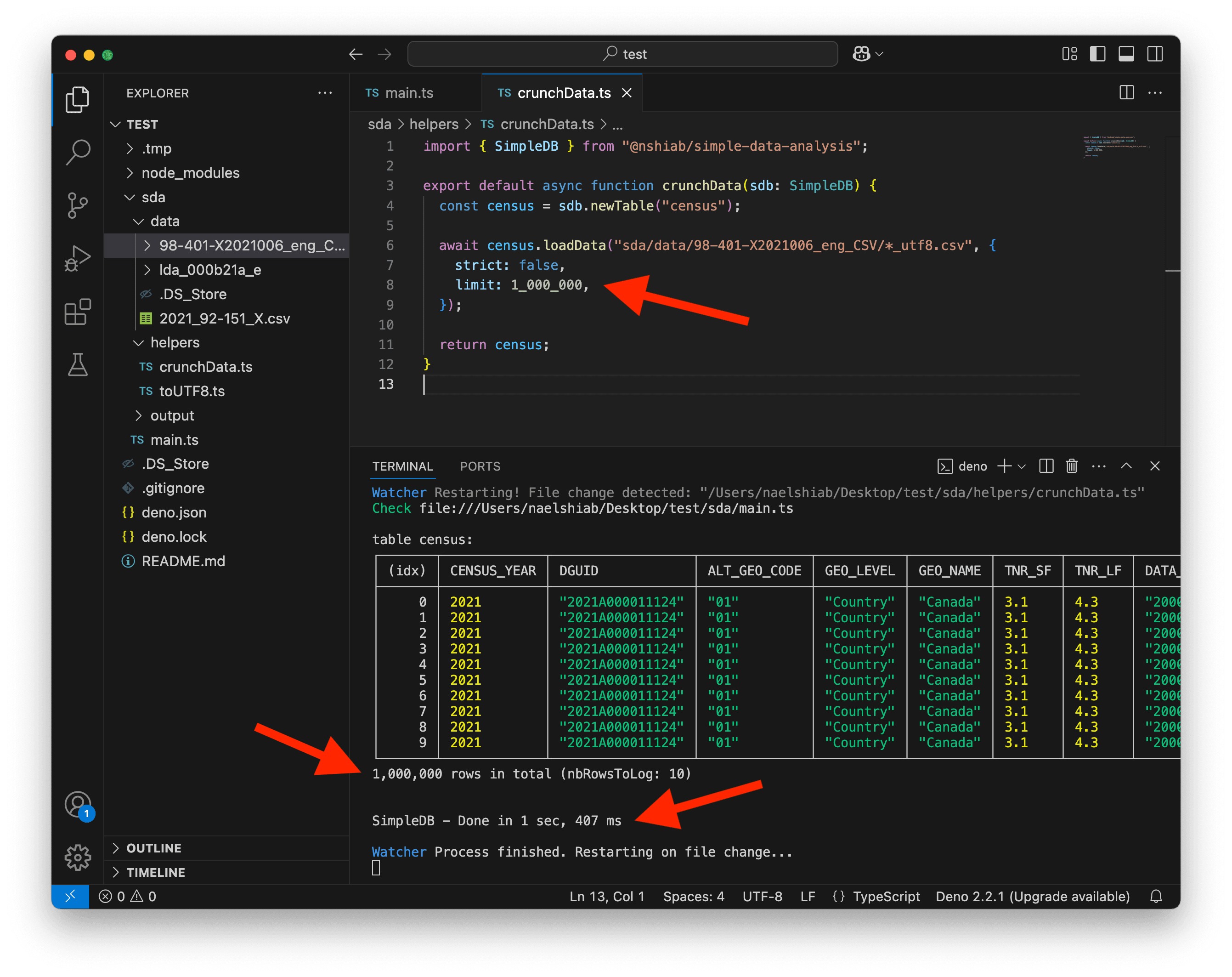Screen dimensions: 1232x977
Task: Open the Accounts menu with badge
Action: click(78, 805)
